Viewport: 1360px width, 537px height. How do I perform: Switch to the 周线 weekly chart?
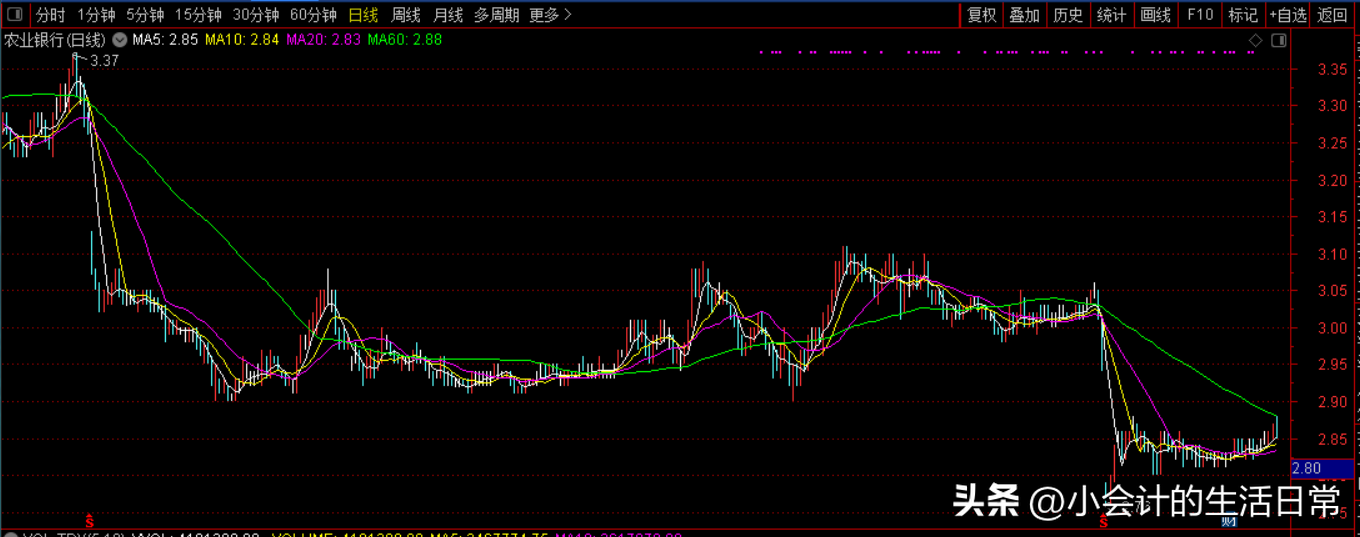coord(406,15)
